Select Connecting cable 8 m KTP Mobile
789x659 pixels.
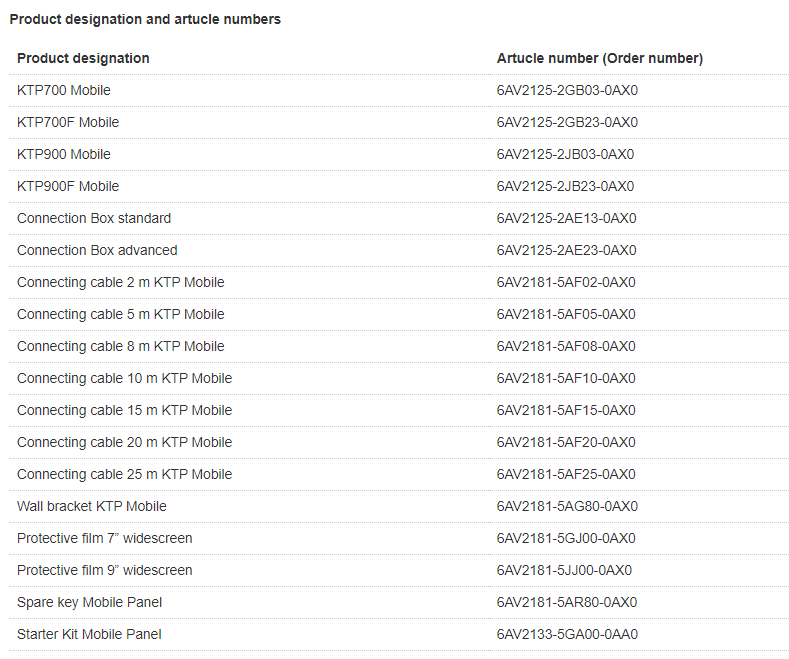[x=121, y=346]
